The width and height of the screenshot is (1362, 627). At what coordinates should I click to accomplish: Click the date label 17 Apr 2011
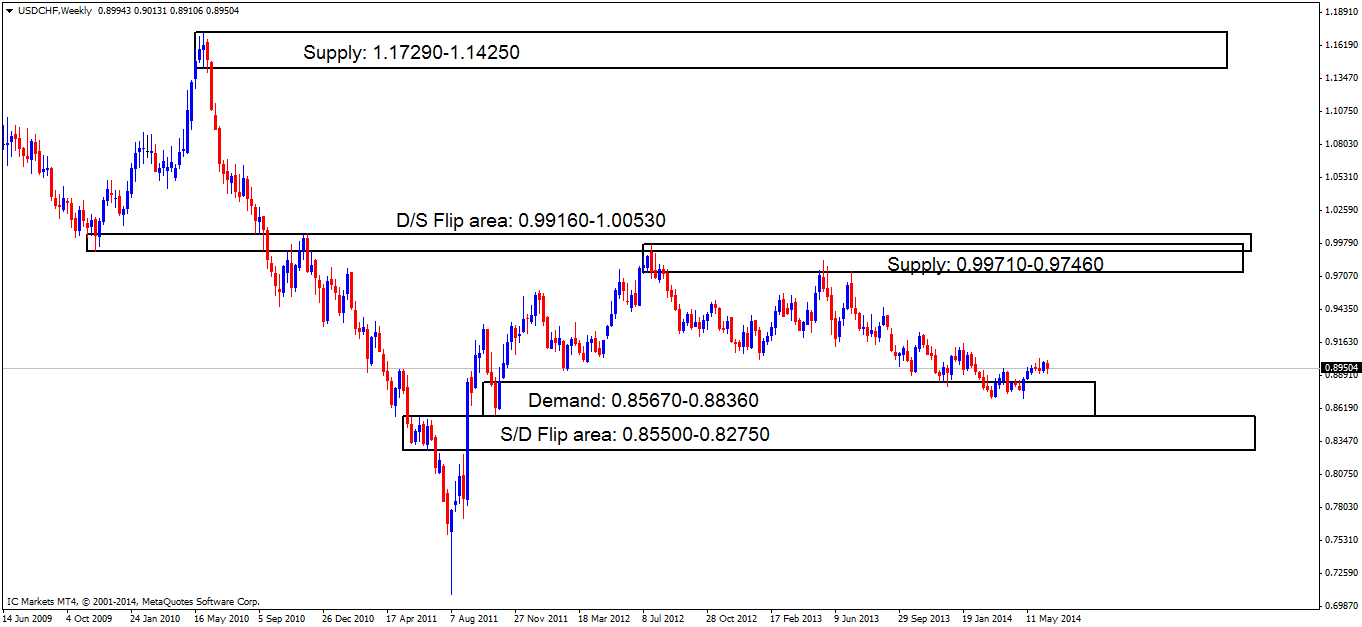click(x=412, y=618)
